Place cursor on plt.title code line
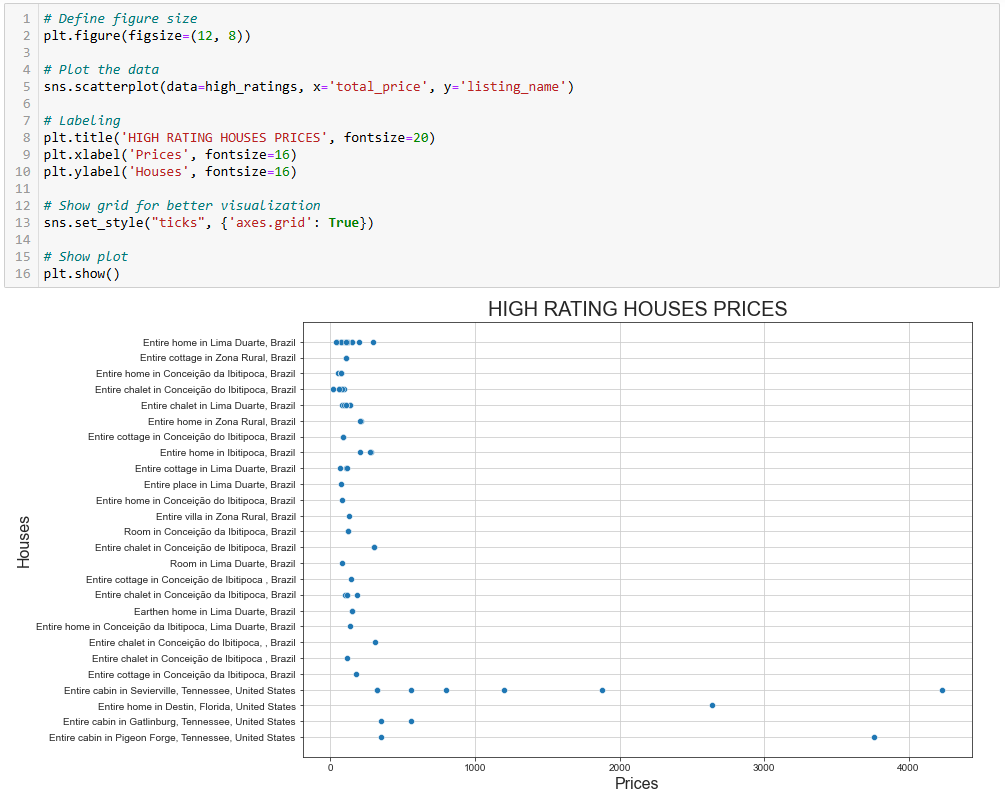The height and width of the screenshot is (793, 1005). point(239,137)
